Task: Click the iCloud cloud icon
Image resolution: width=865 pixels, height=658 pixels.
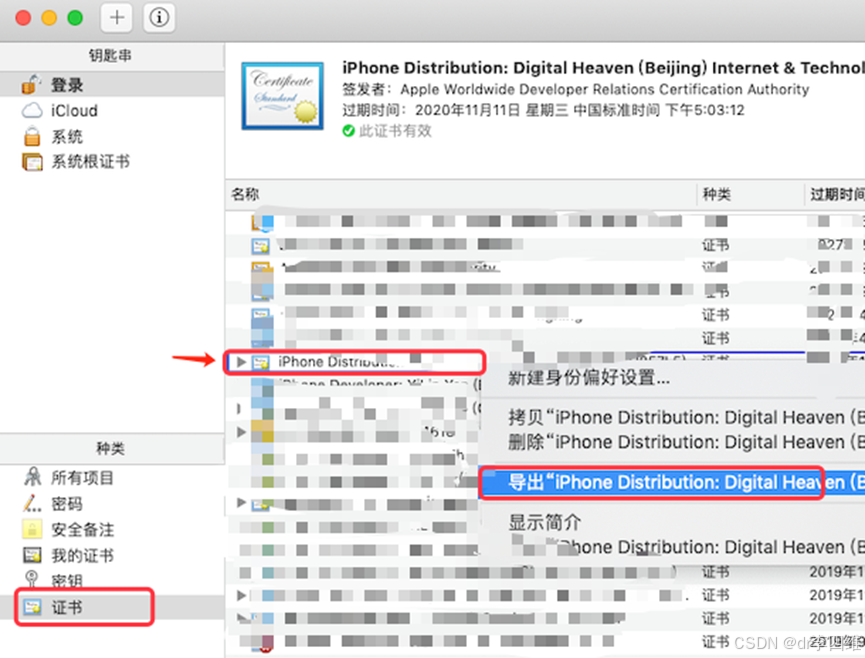Action: [x=32, y=110]
